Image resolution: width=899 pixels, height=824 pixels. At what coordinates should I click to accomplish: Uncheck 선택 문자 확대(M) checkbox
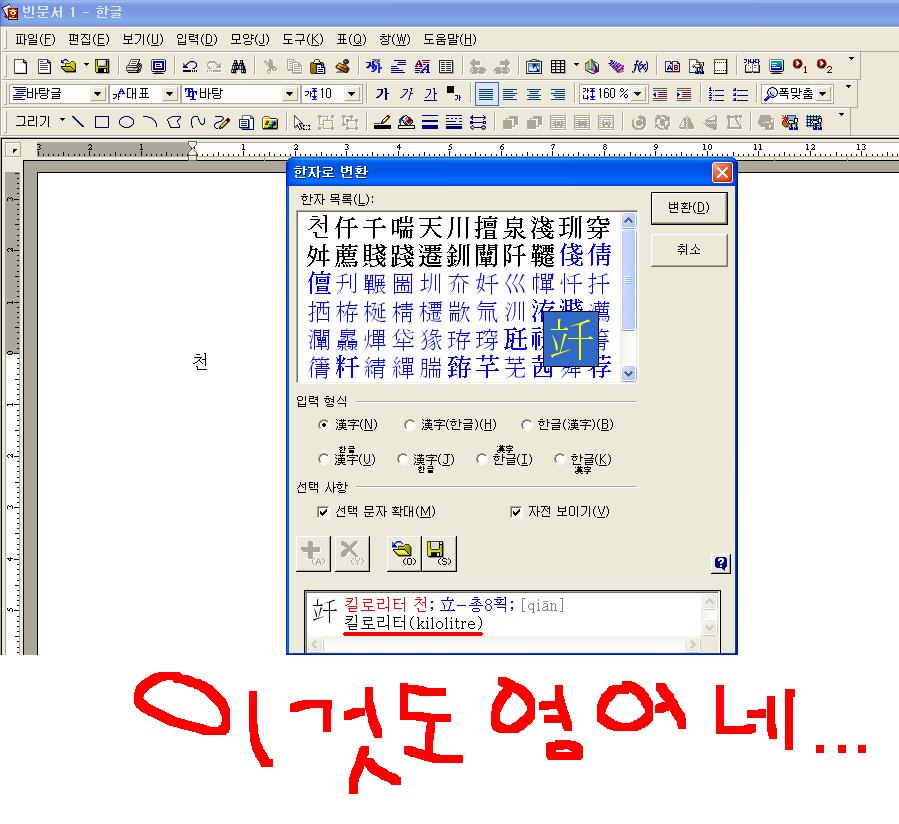click(x=323, y=512)
